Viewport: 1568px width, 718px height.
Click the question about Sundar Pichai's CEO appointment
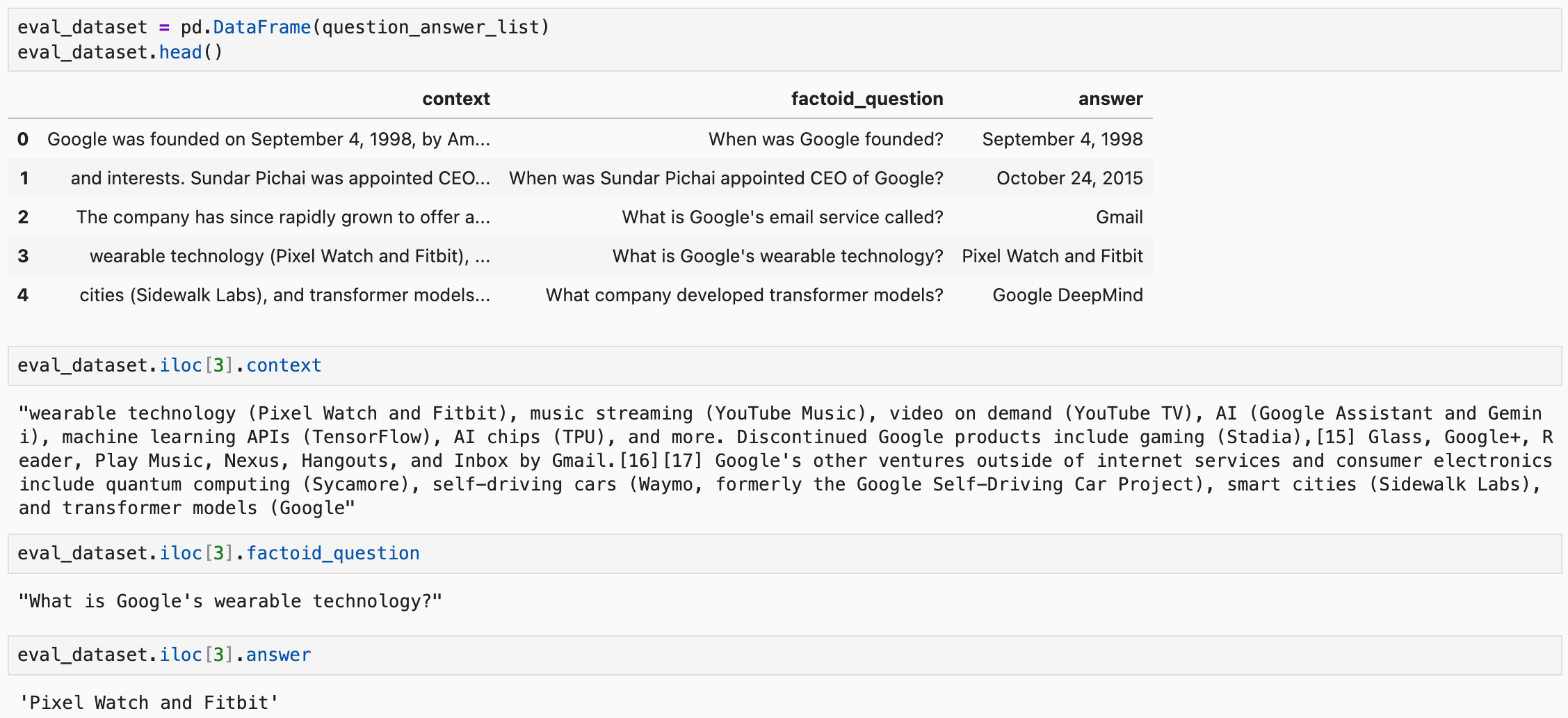pos(726,178)
